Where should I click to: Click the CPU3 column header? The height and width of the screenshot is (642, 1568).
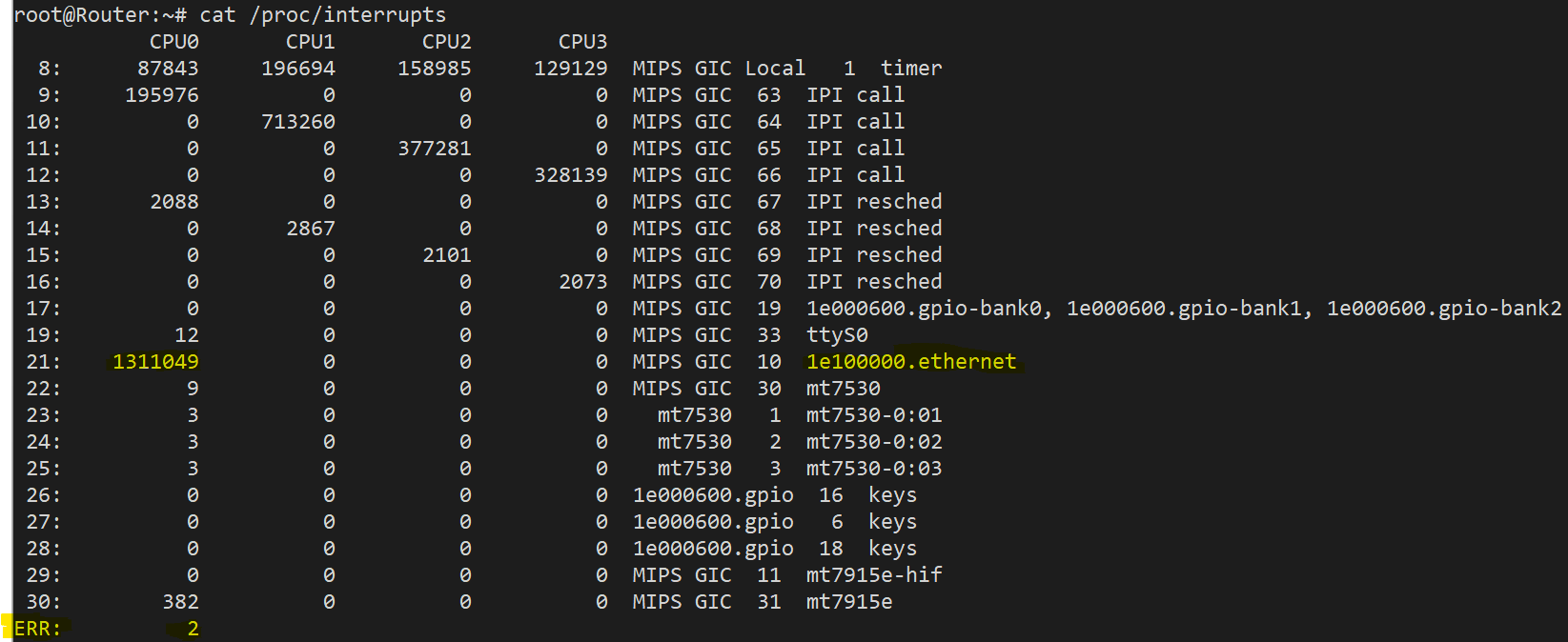point(583,42)
